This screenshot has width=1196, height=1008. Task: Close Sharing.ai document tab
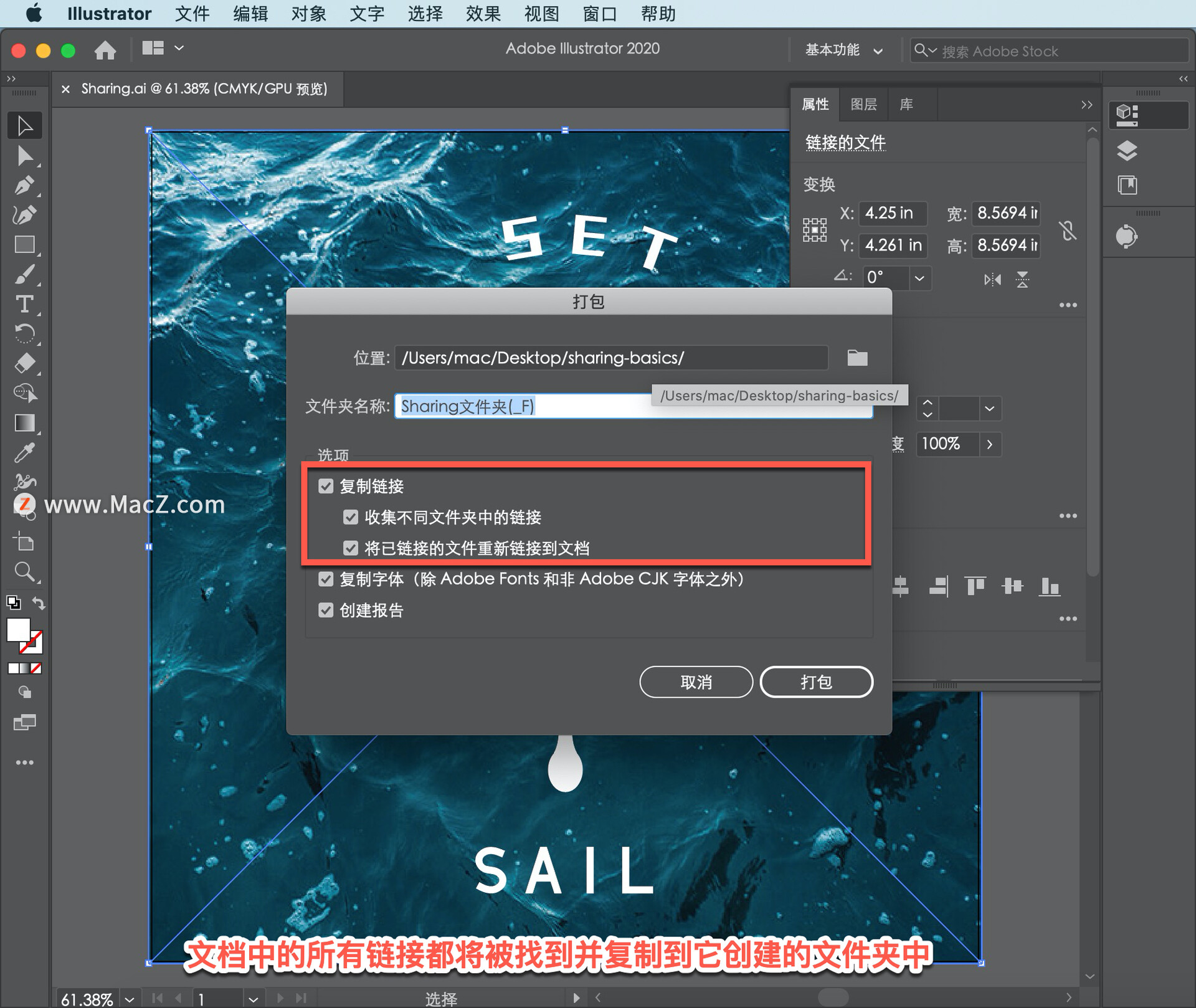coord(65,89)
